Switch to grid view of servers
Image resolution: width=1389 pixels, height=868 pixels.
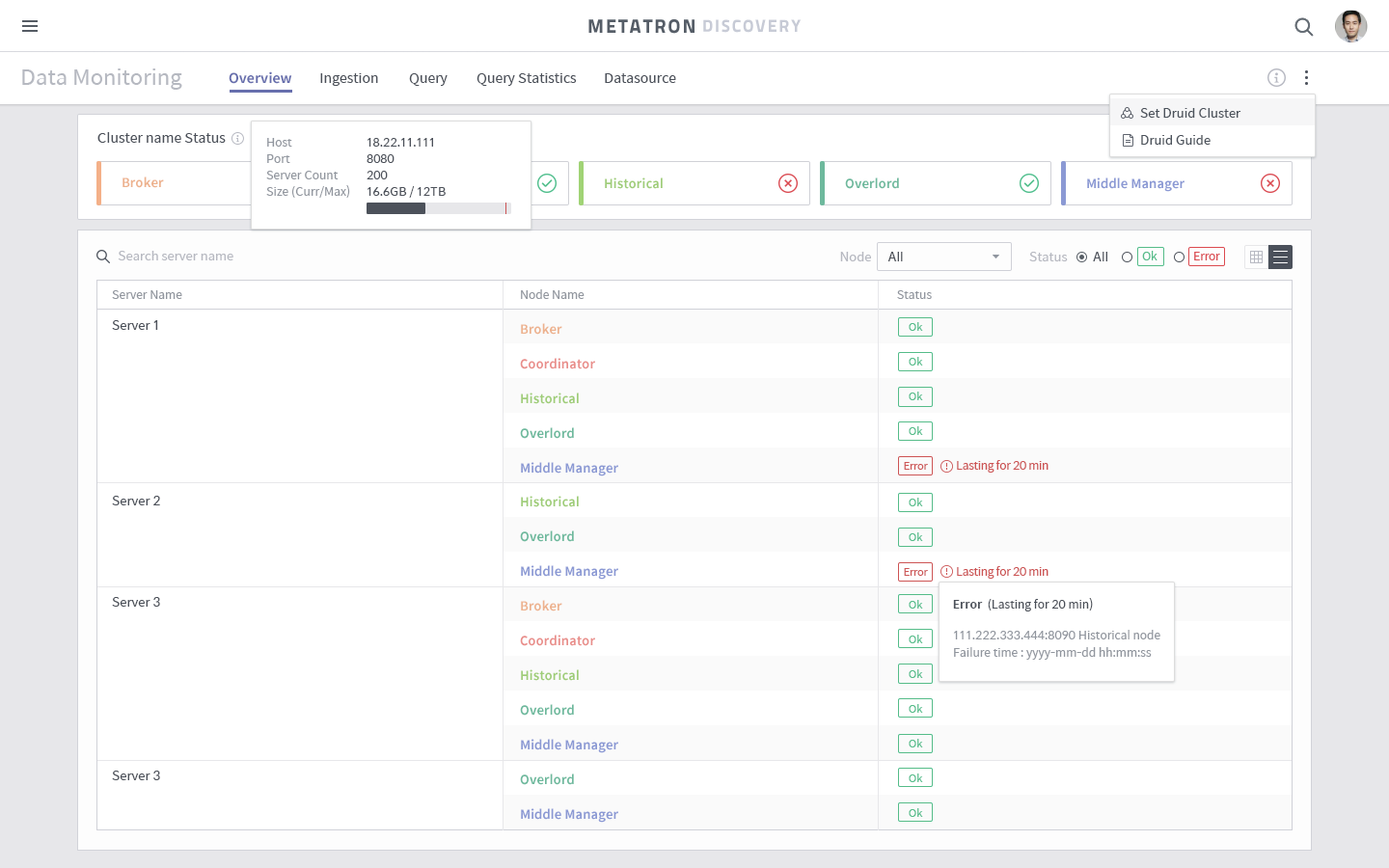1255,257
